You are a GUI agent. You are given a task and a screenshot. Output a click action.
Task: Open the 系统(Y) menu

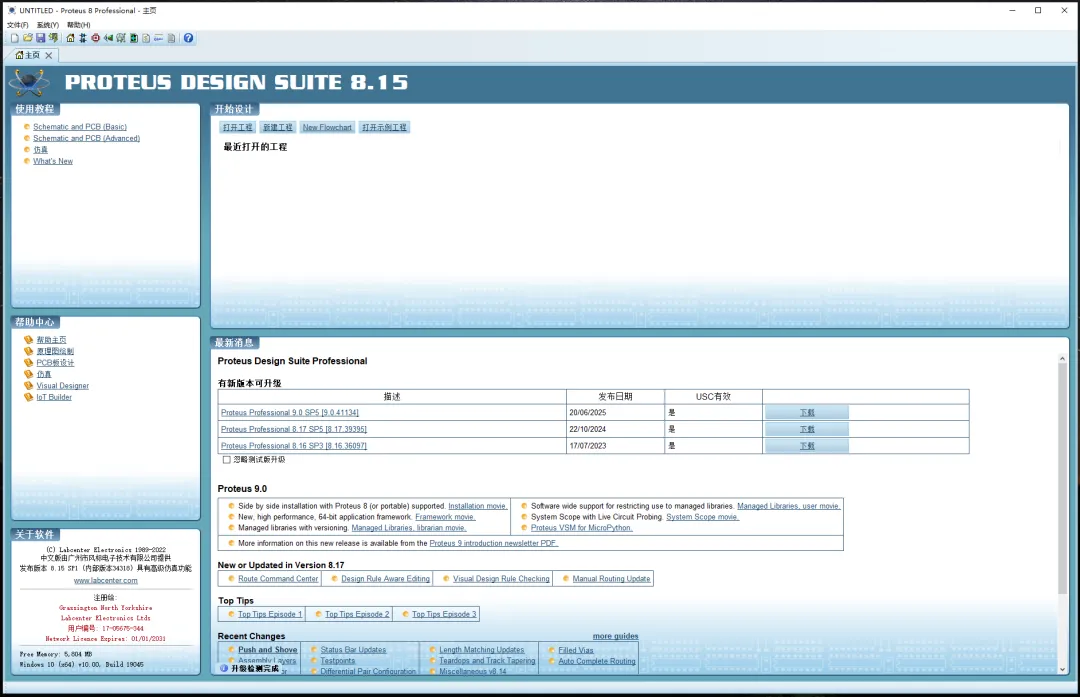click(48, 25)
